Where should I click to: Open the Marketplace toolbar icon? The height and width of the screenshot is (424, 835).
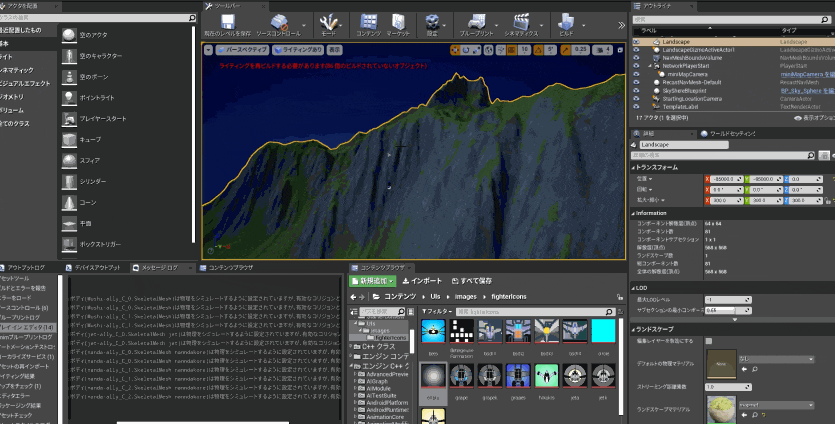tap(398, 22)
